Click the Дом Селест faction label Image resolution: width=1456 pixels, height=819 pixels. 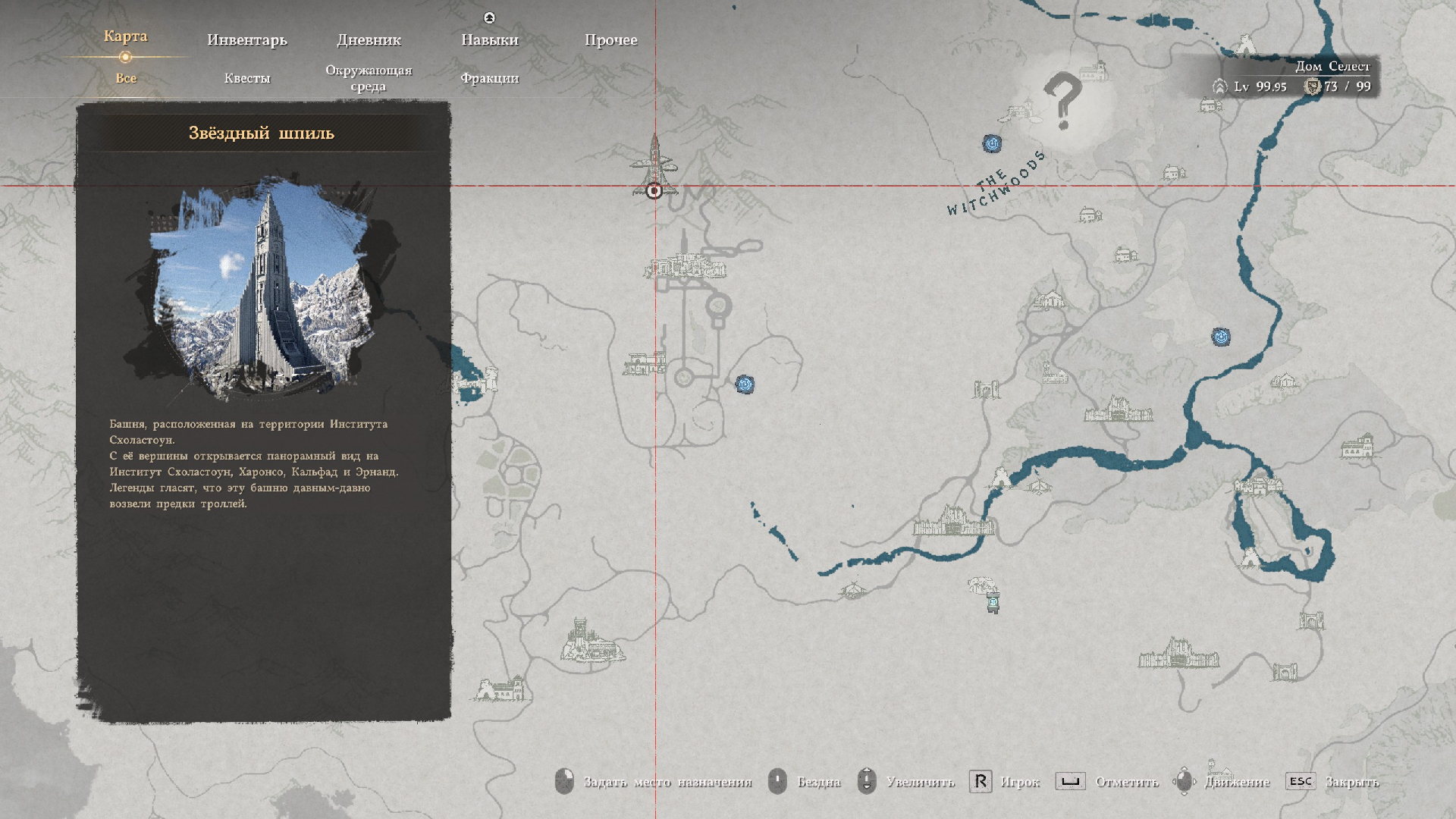(1332, 66)
